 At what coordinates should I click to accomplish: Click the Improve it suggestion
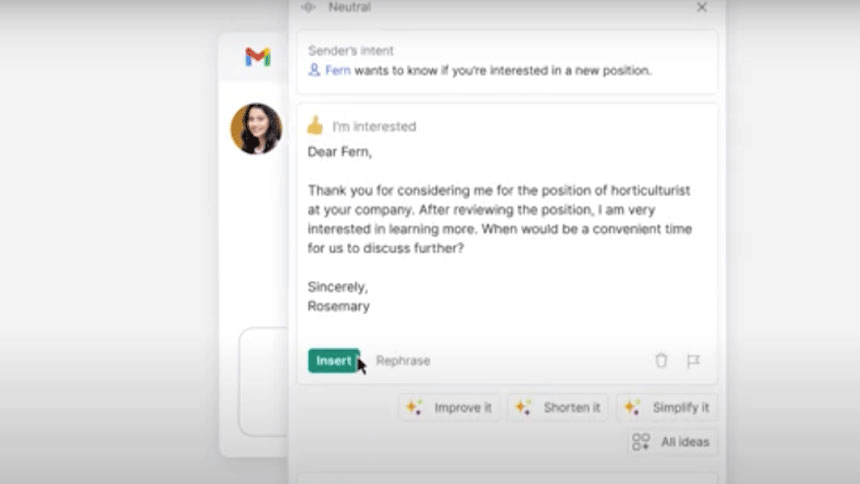pos(451,408)
